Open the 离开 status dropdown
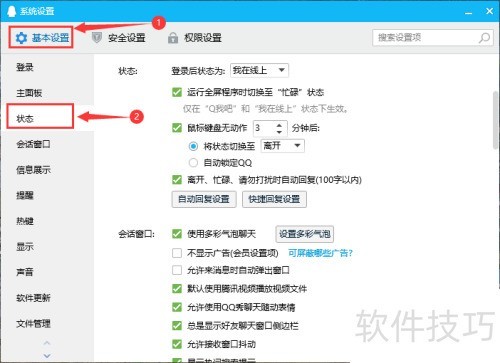 (282, 146)
